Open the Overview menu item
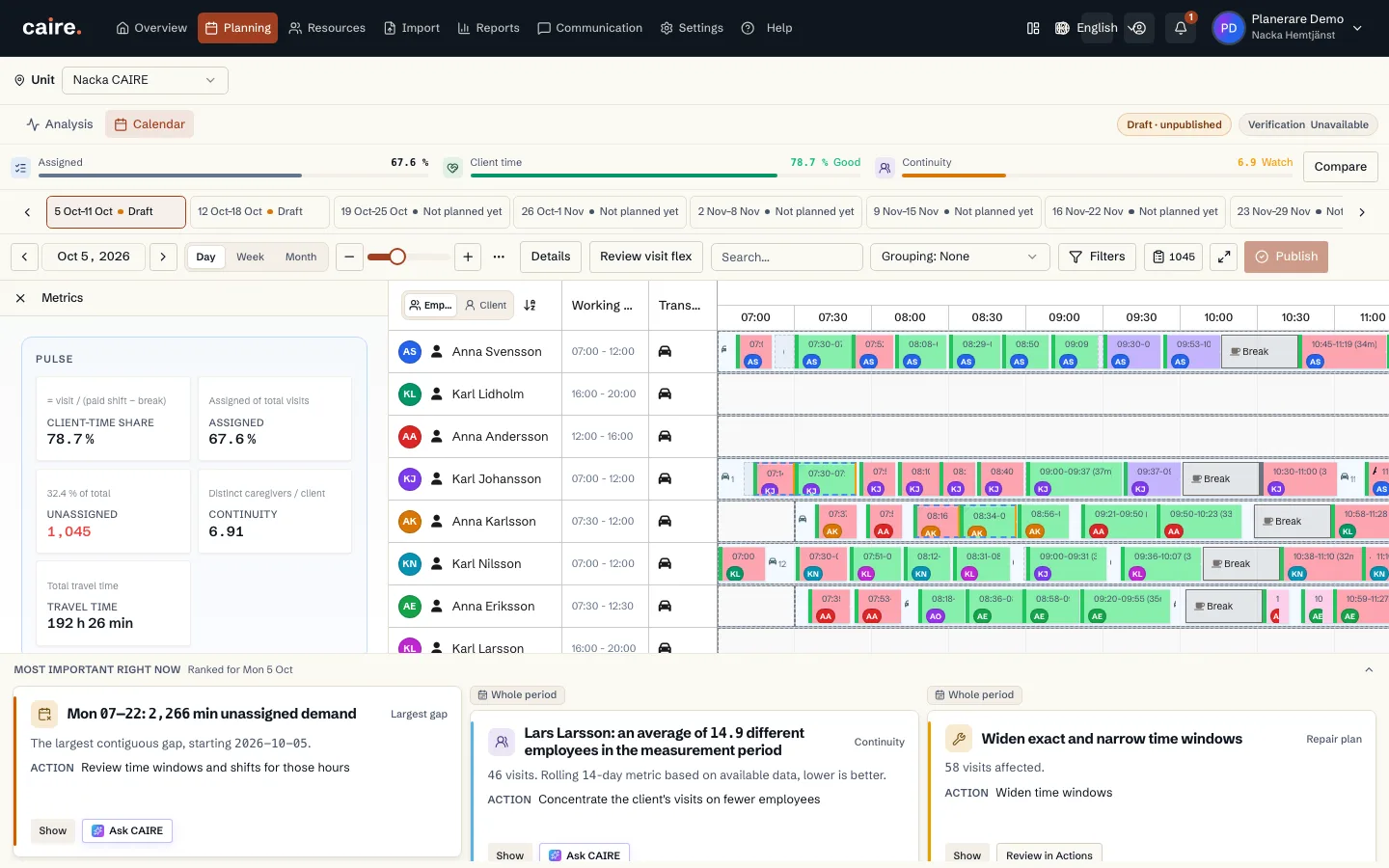 click(x=151, y=28)
